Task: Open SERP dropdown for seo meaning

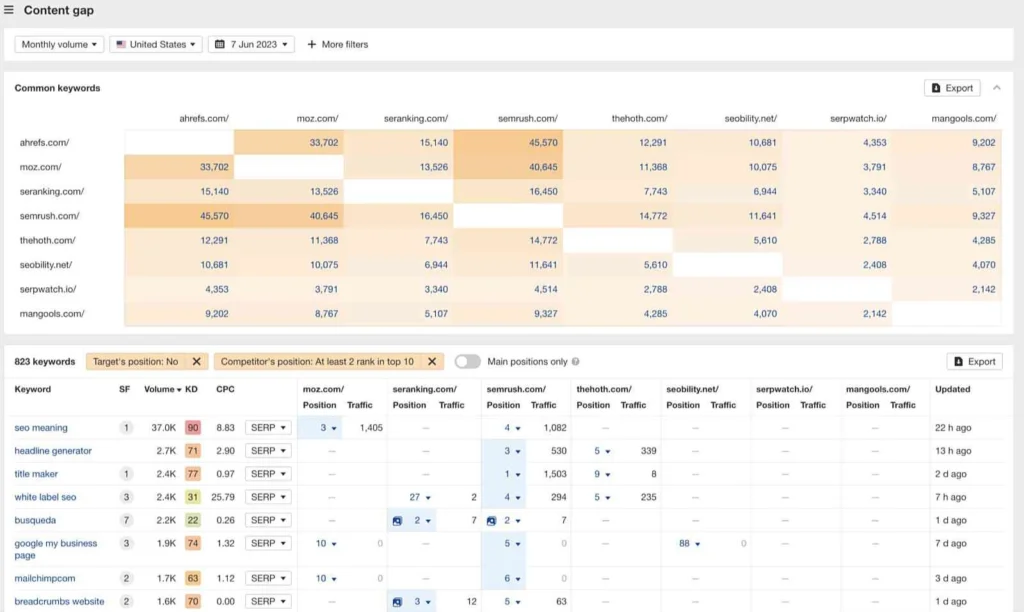Action: 268,428
